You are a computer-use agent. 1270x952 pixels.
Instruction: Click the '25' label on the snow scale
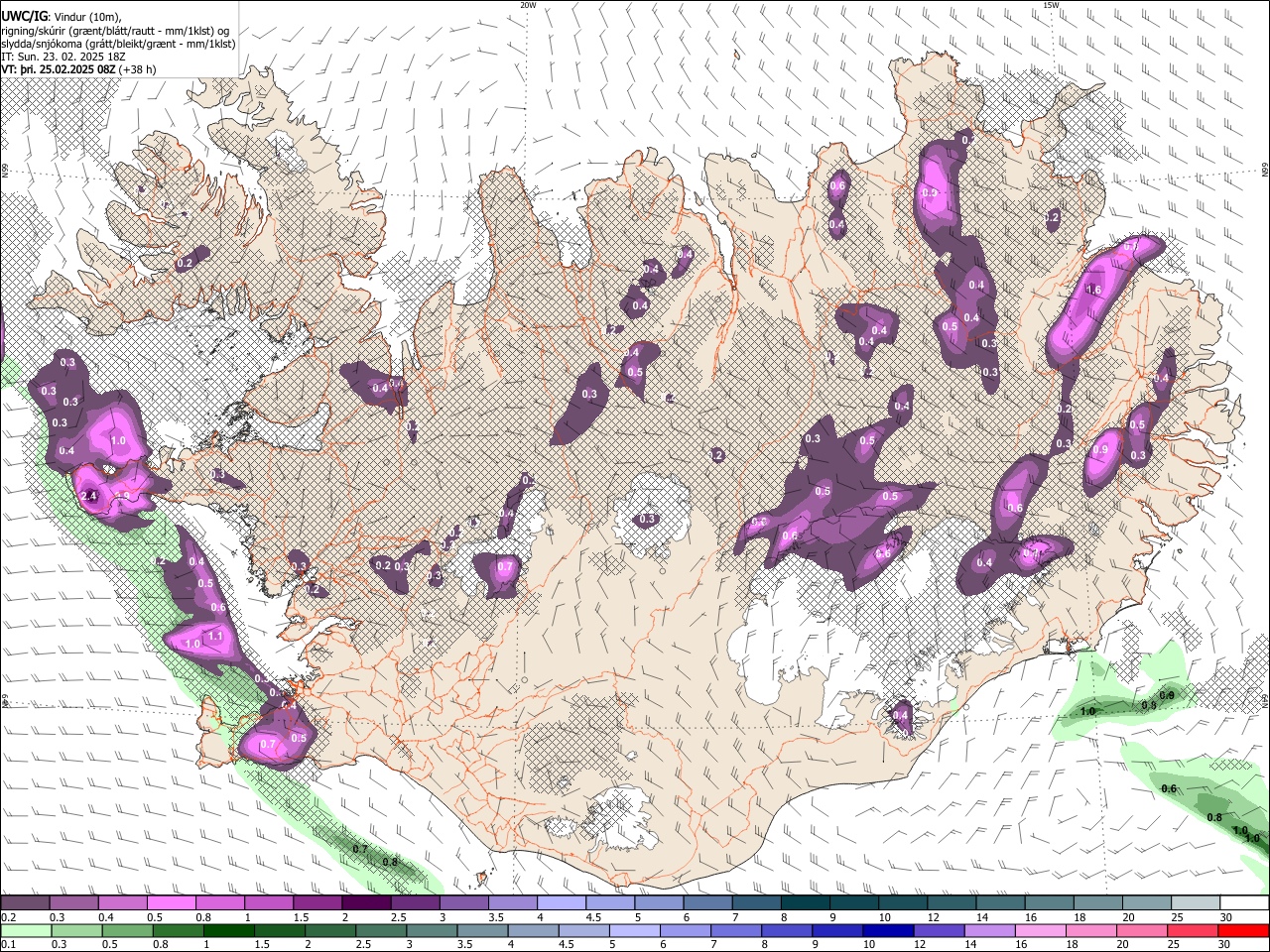(x=1176, y=917)
